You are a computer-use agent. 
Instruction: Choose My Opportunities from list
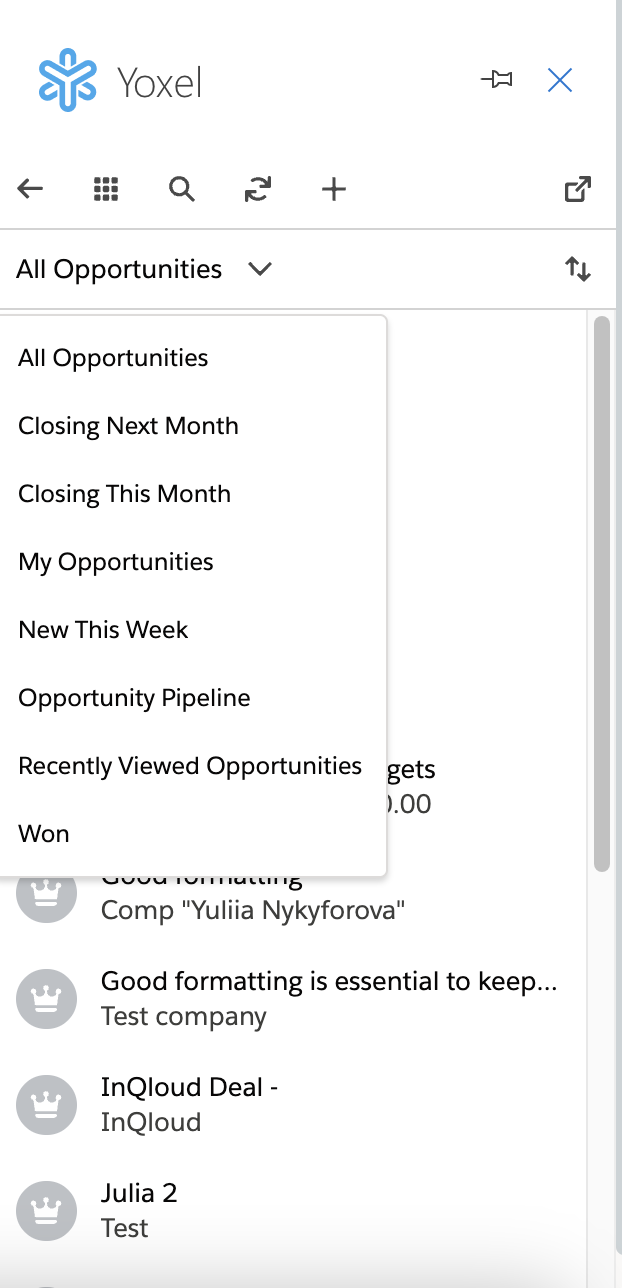pyautogui.click(x=116, y=562)
